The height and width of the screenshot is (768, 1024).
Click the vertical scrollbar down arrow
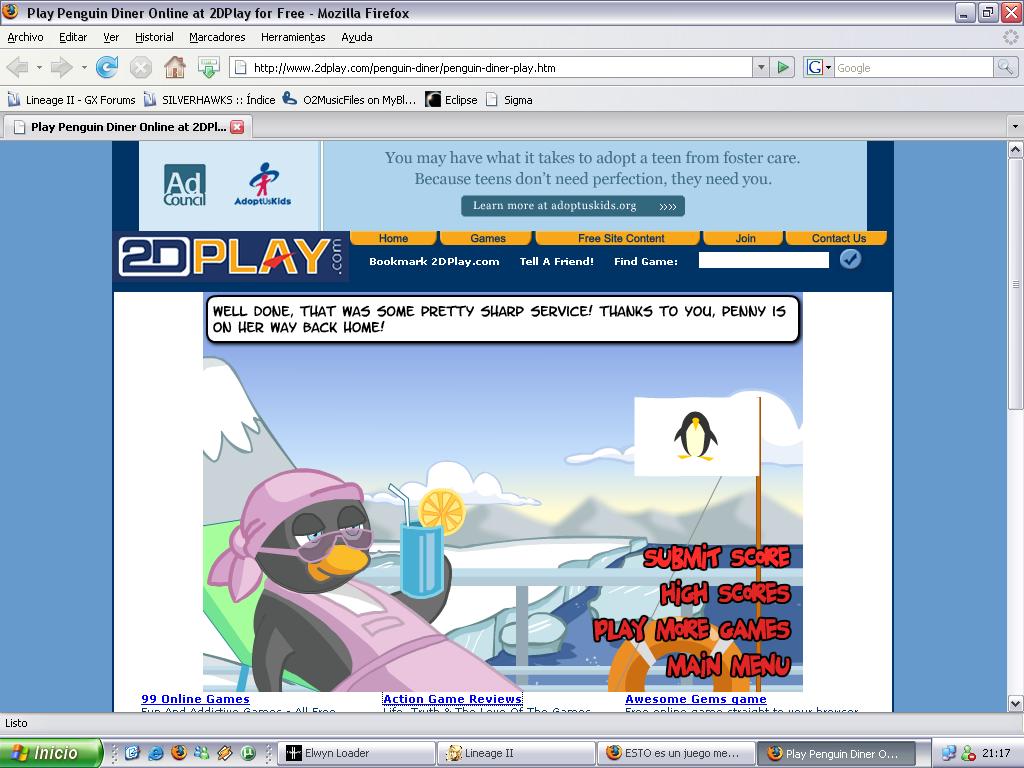click(1016, 703)
